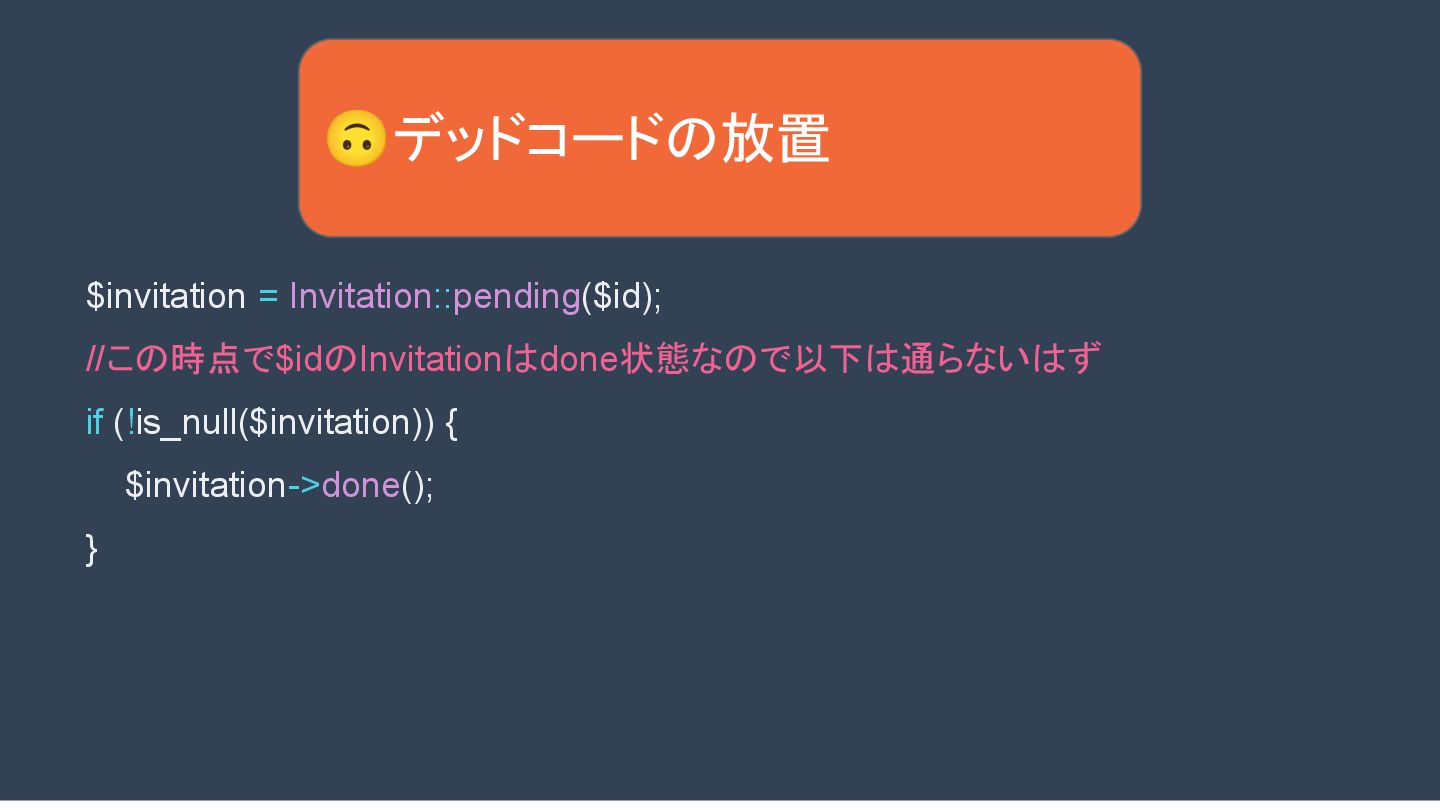The width and height of the screenshot is (1440, 810).
Task: Select the cyan equals sign operator
Action: (x=268, y=297)
